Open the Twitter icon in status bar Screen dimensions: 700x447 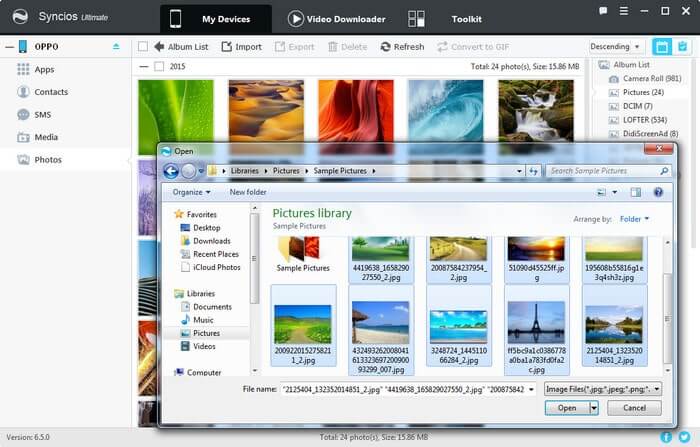pos(683,437)
